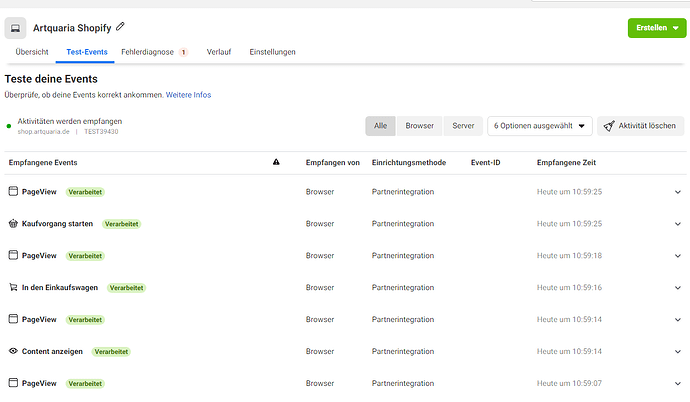690x402 pixels.
Task: Open the Weitere Infos link
Action: (188, 95)
